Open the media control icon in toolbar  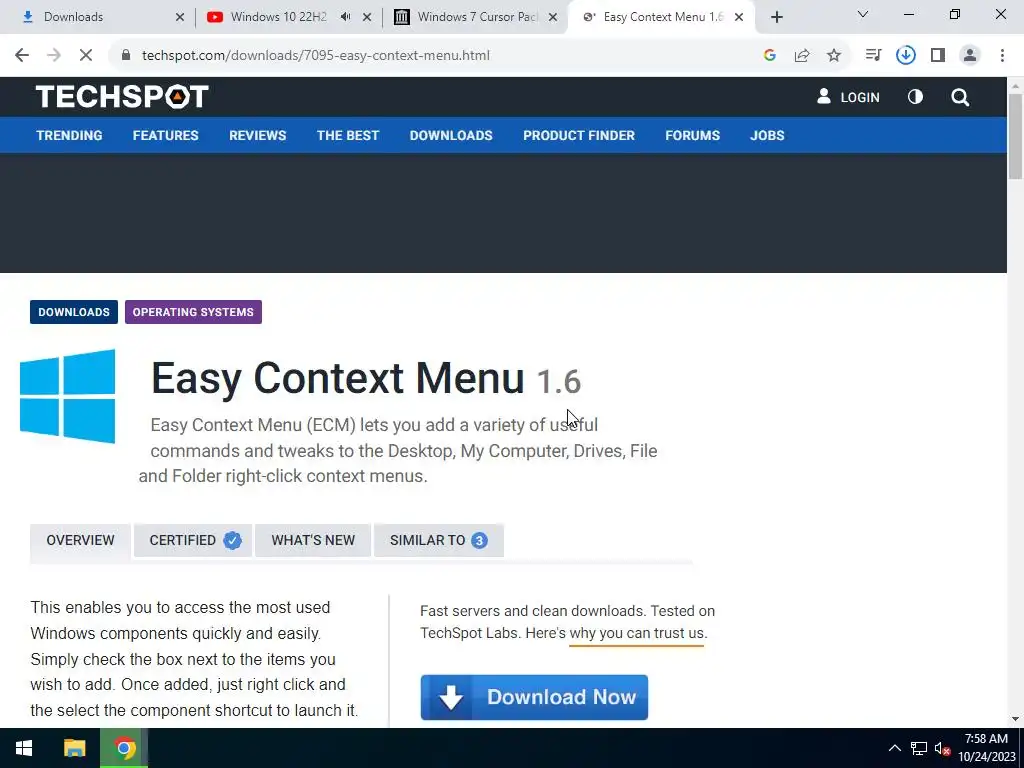pos(873,55)
